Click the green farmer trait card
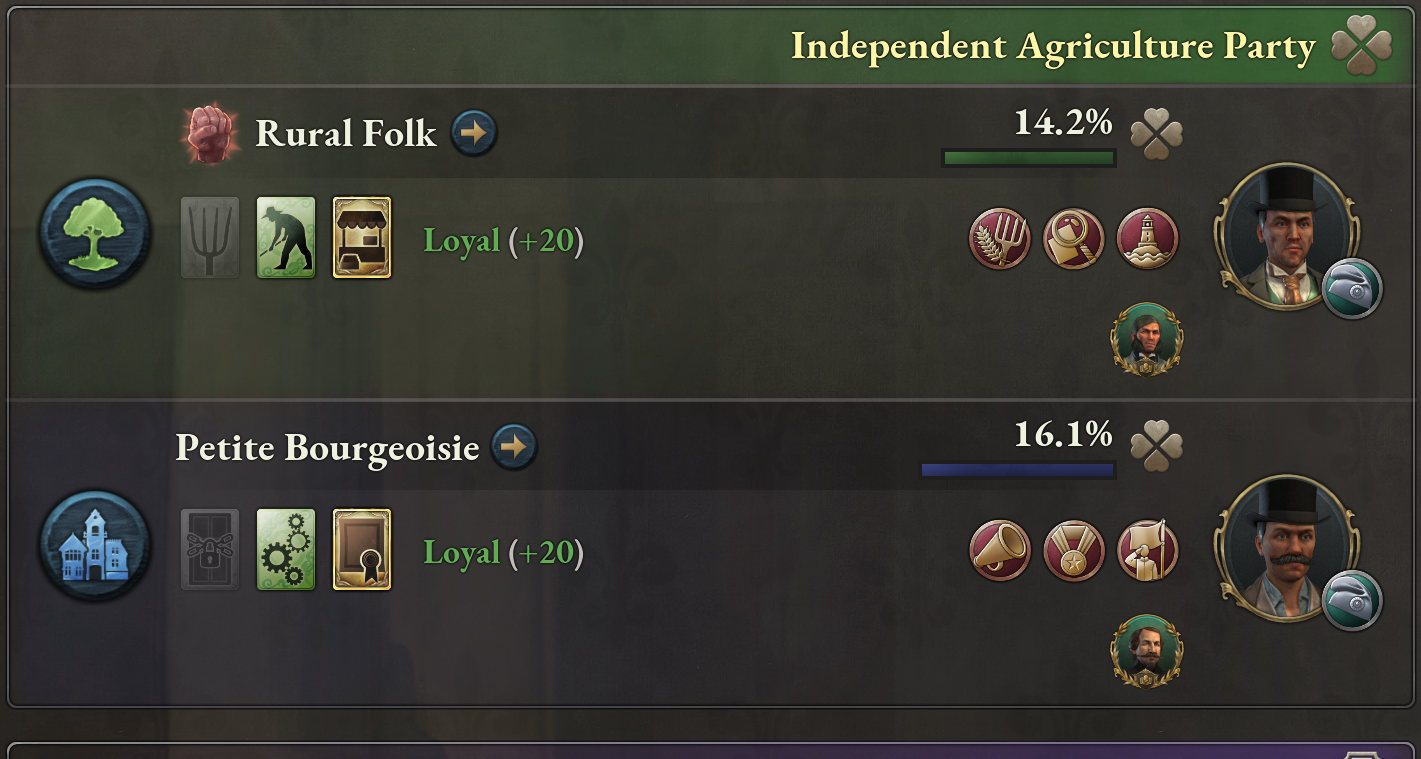The width and height of the screenshot is (1421, 759). pyautogui.click(x=286, y=237)
